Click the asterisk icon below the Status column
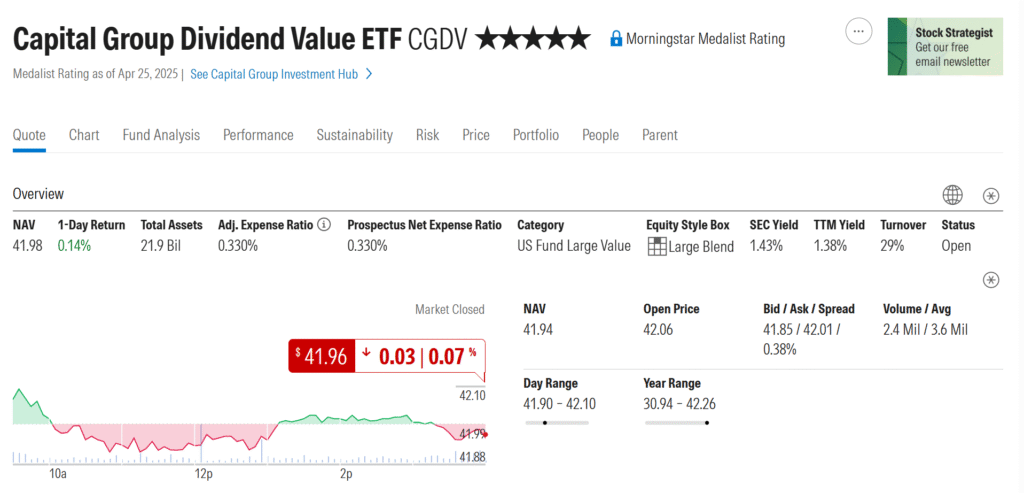Viewport: 1024px width, 493px height. click(991, 280)
